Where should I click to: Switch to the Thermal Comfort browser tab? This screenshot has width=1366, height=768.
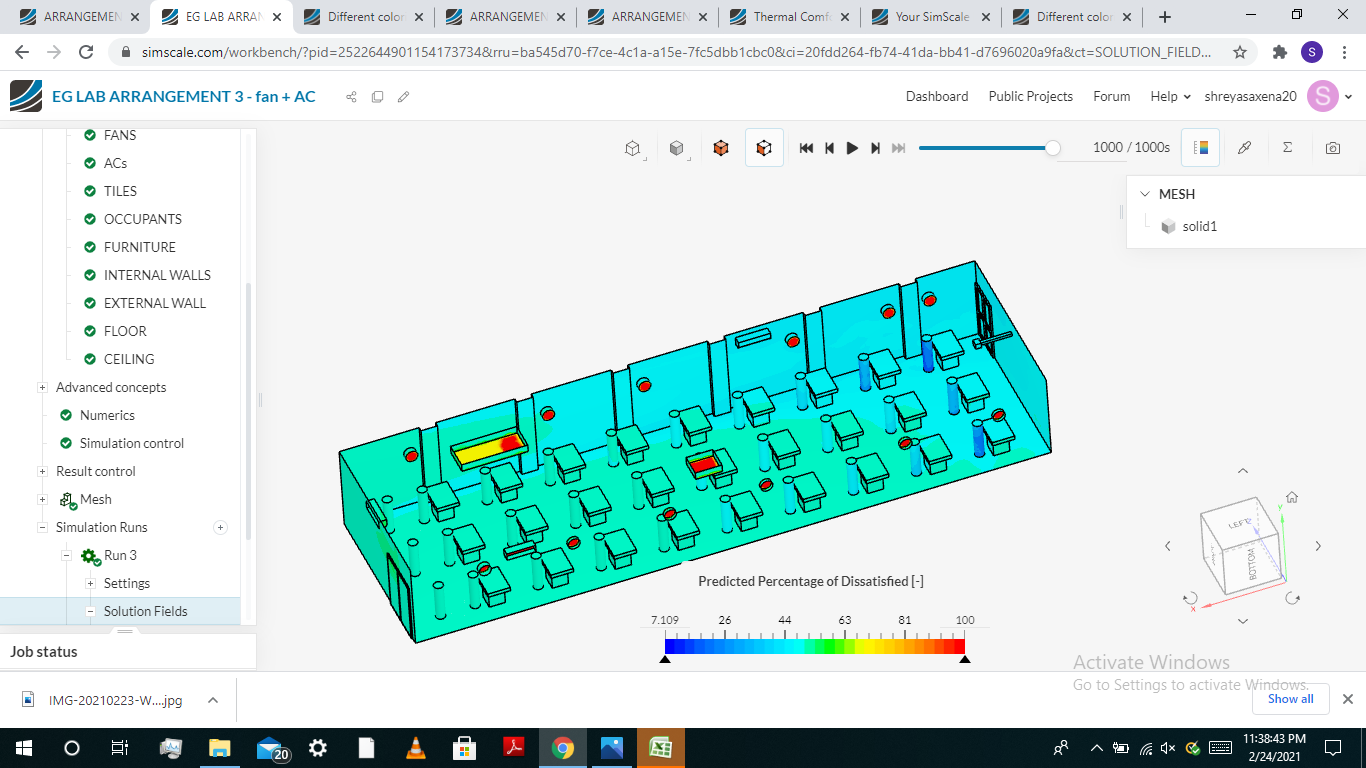click(790, 17)
